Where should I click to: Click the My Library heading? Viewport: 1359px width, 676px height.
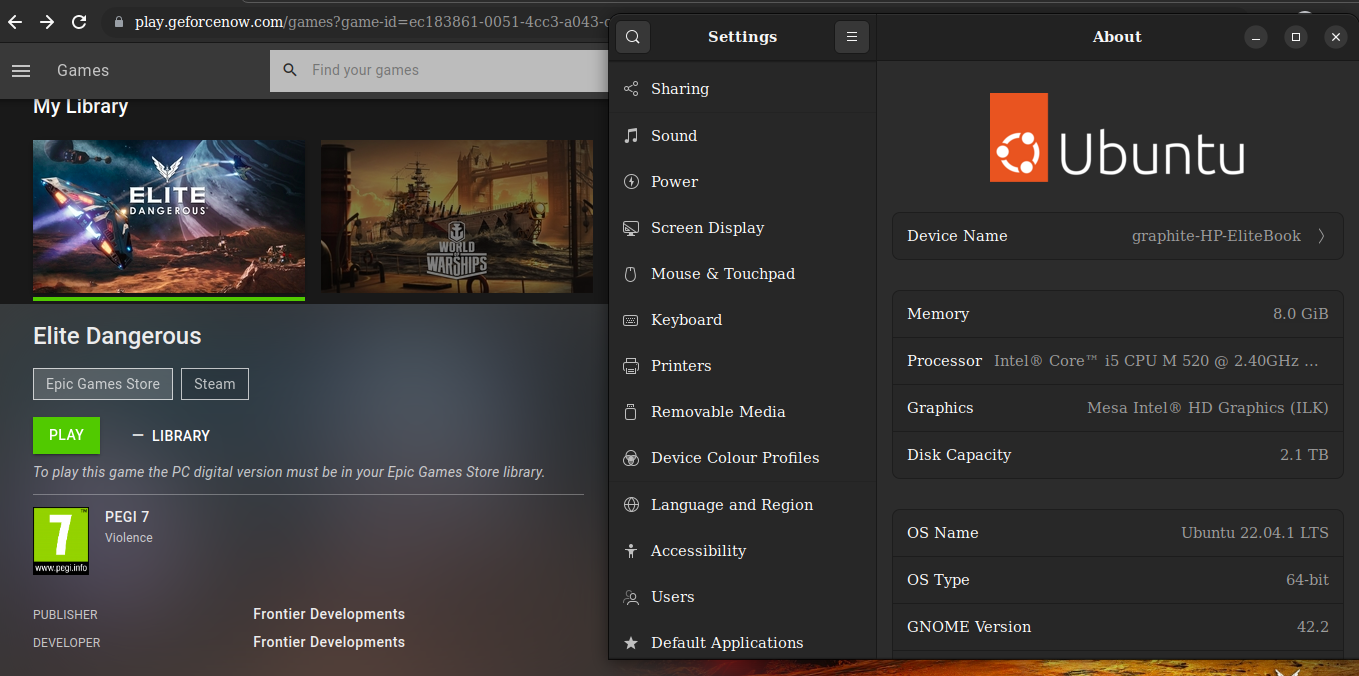click(x=81, y=106)
